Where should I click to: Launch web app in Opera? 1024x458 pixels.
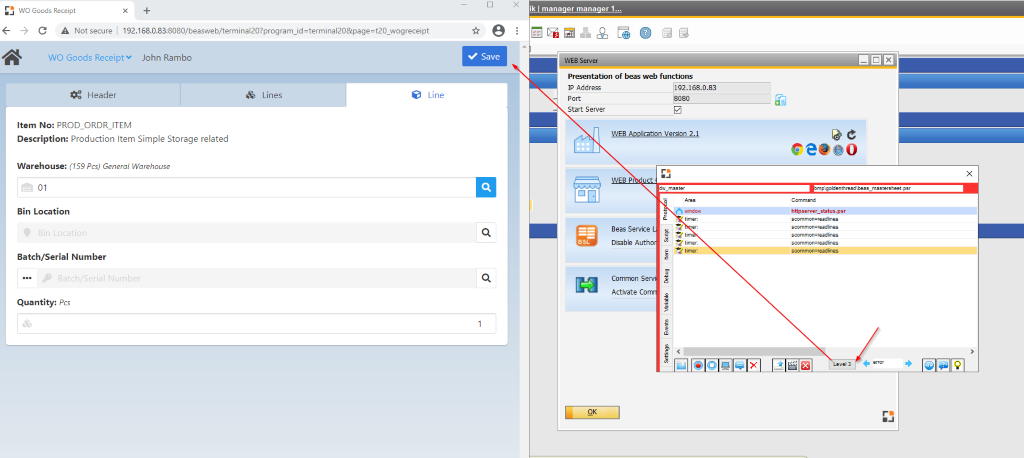point(852,149)
